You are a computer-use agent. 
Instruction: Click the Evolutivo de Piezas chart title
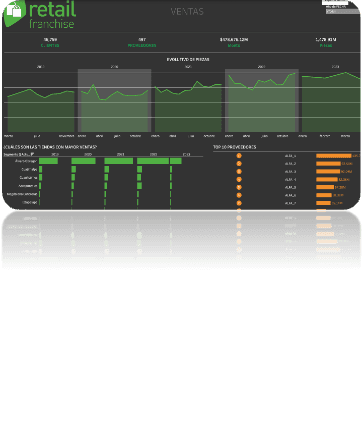tap(188, 59)
